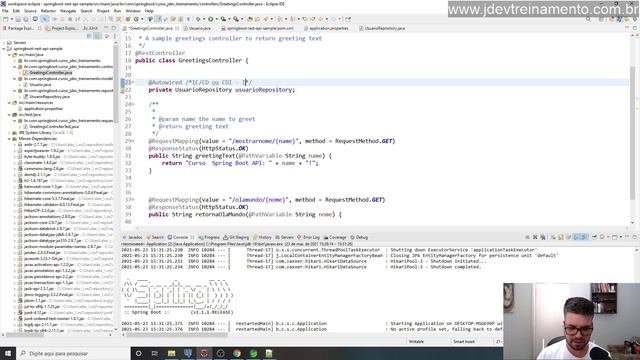Click the console horizontal scrollbar
Image resolution: width=640 pixels, height=360 pixels.
(177, 335)
